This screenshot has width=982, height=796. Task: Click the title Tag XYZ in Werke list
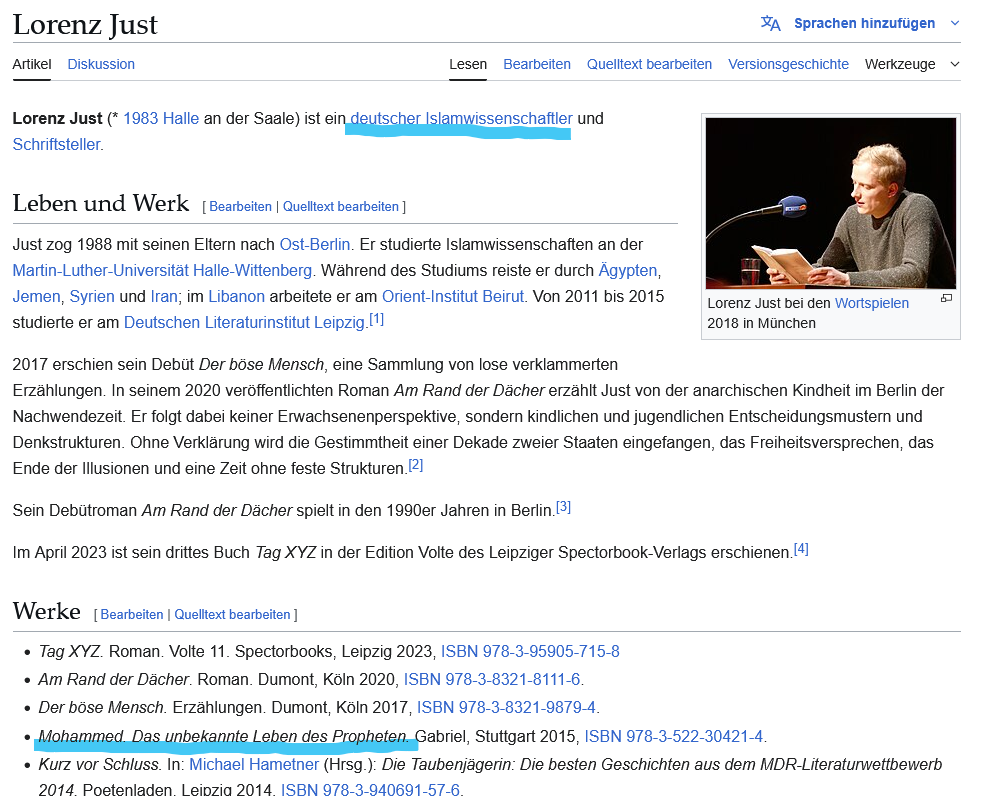70,651
